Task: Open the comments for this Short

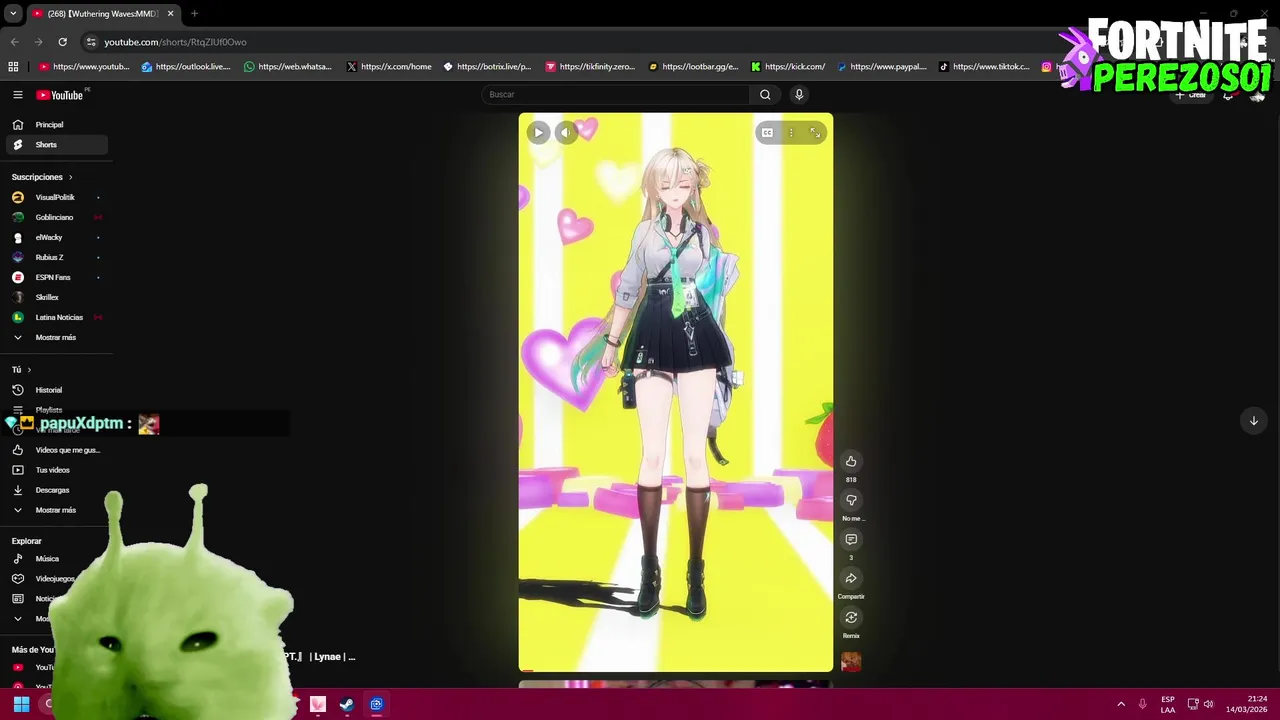Action: tap(851, 539)
